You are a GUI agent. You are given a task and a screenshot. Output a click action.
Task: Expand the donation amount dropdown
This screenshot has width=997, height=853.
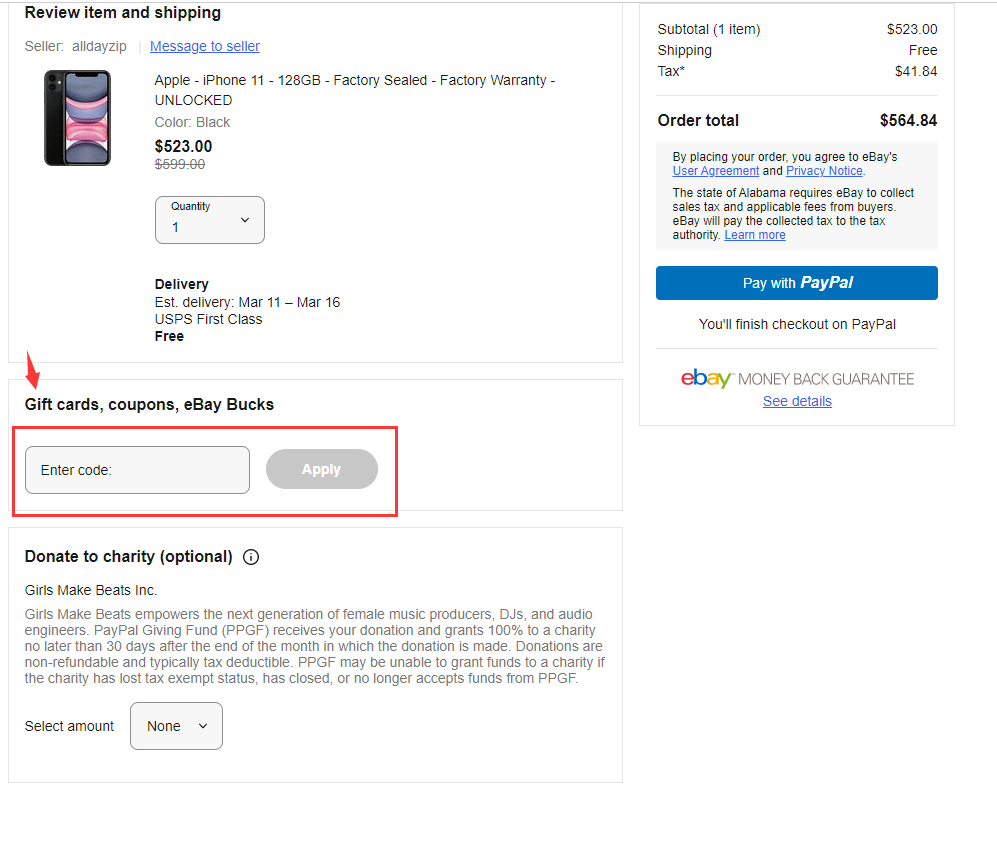pyautogui.click(x=176, y=726)
